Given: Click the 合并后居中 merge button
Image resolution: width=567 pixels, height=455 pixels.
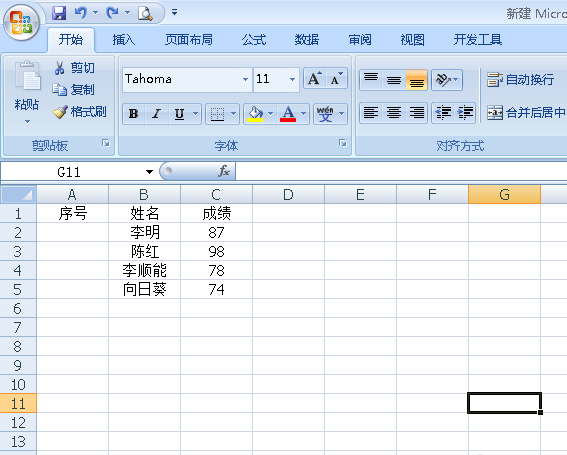Looking at the screenshot, I should click(x=526, y=113).
